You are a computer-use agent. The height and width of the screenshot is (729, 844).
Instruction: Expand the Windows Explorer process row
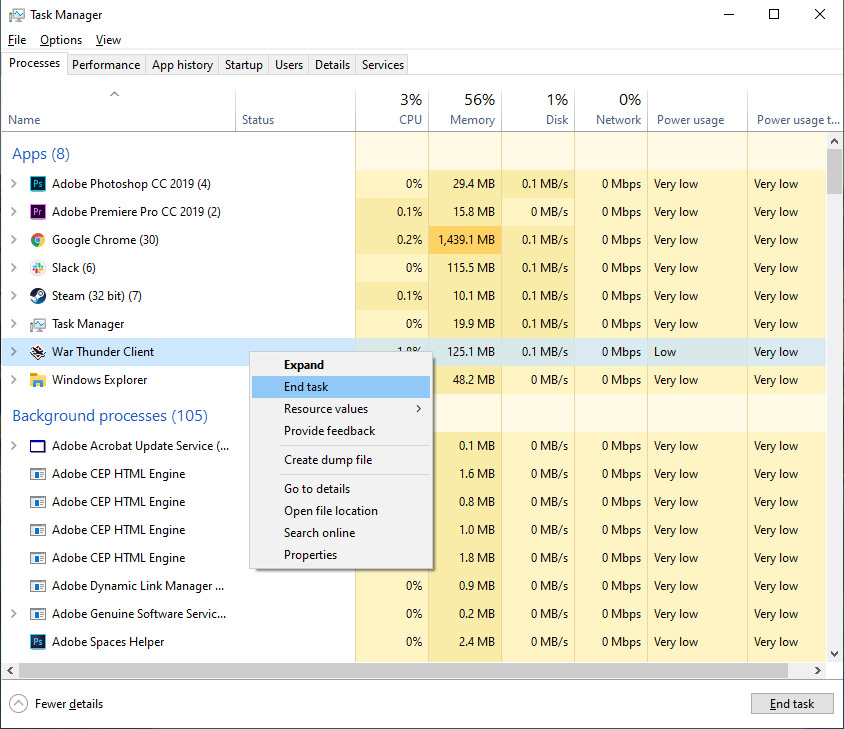tap(14, 380)
